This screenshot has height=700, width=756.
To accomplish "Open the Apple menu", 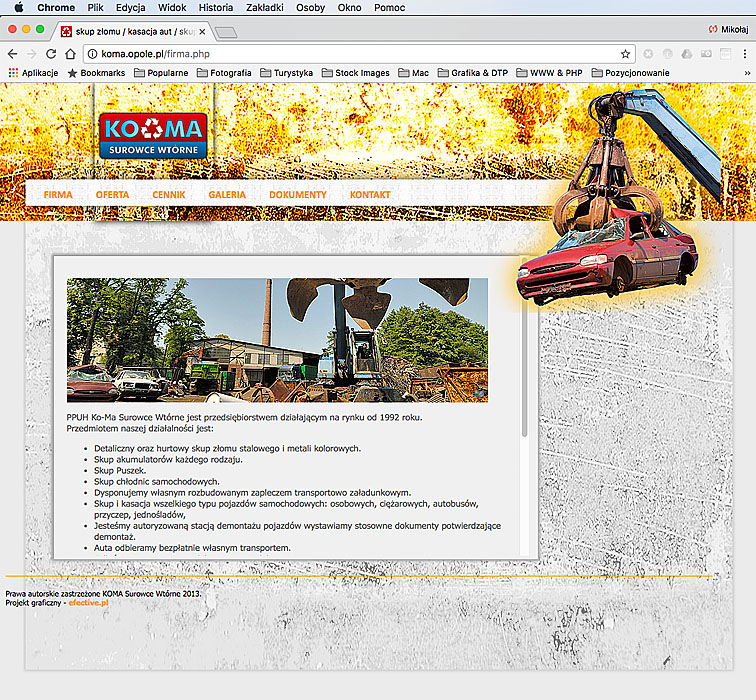I will [x=19, y=7].
